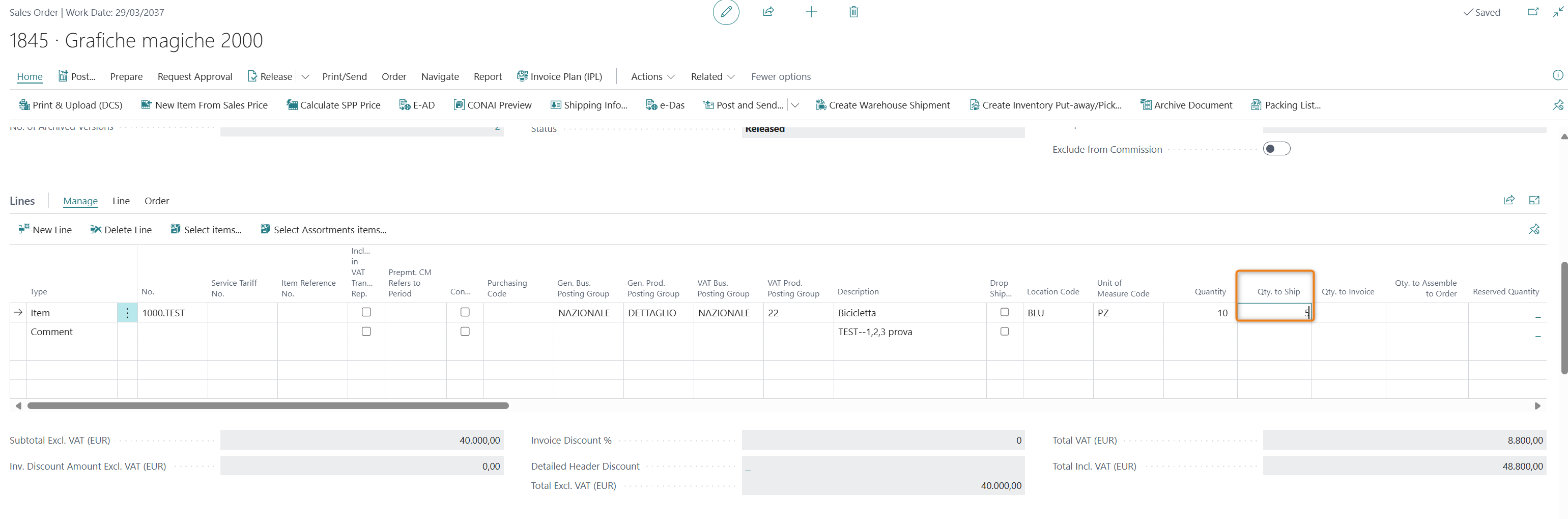Viewport: 1568px width, 519px height.
Task: Click Select Assortments items...
Action: [323, 230]
